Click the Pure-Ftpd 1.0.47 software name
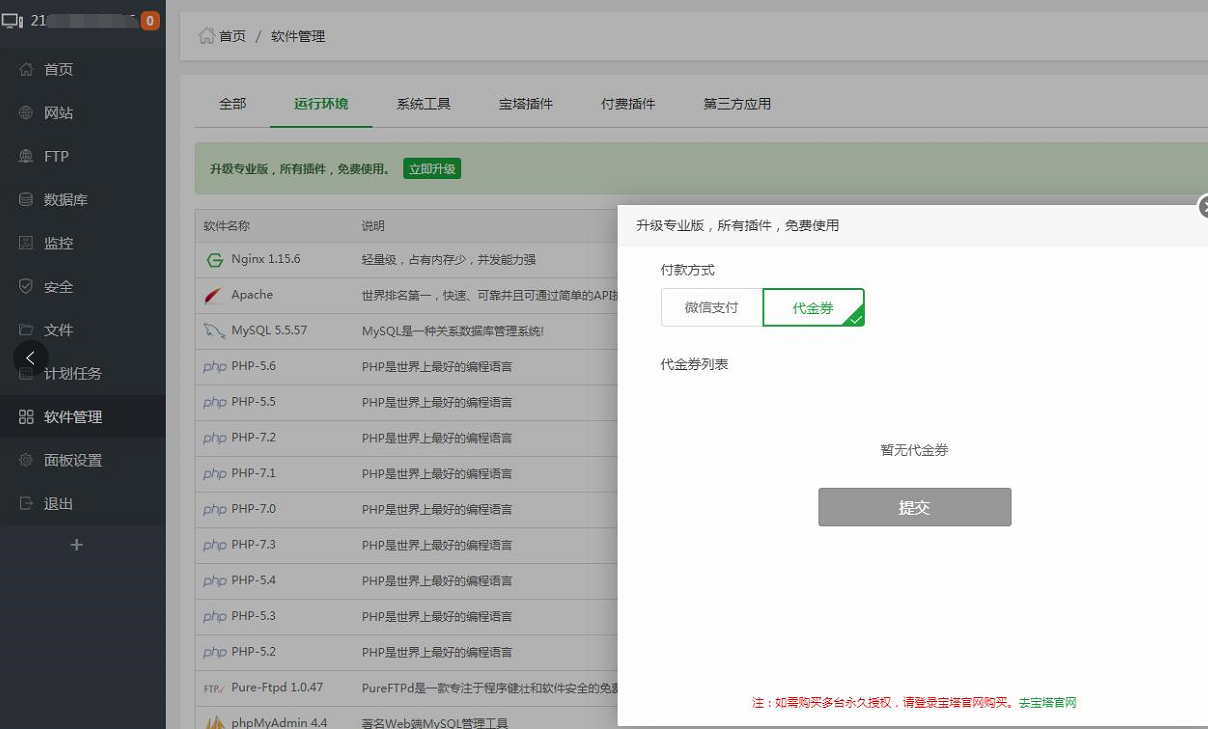 277,688
